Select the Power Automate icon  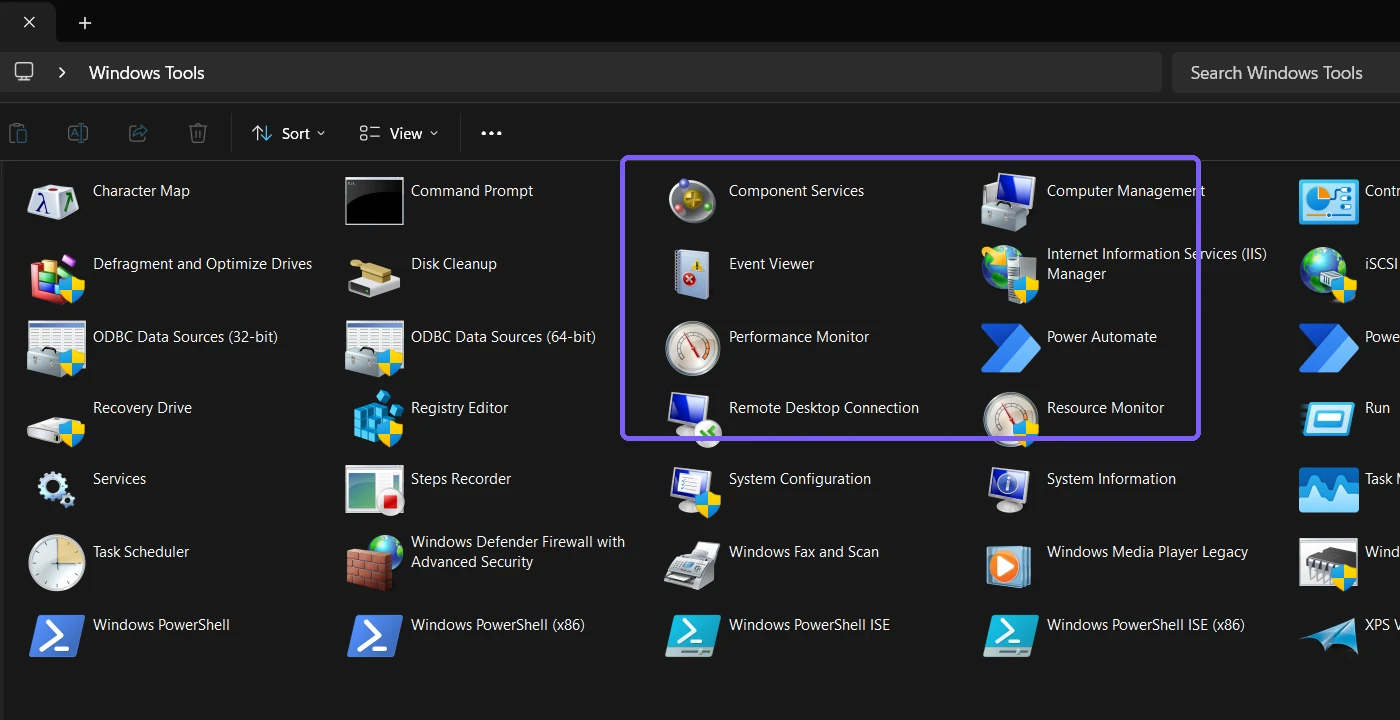(1010, 348)
